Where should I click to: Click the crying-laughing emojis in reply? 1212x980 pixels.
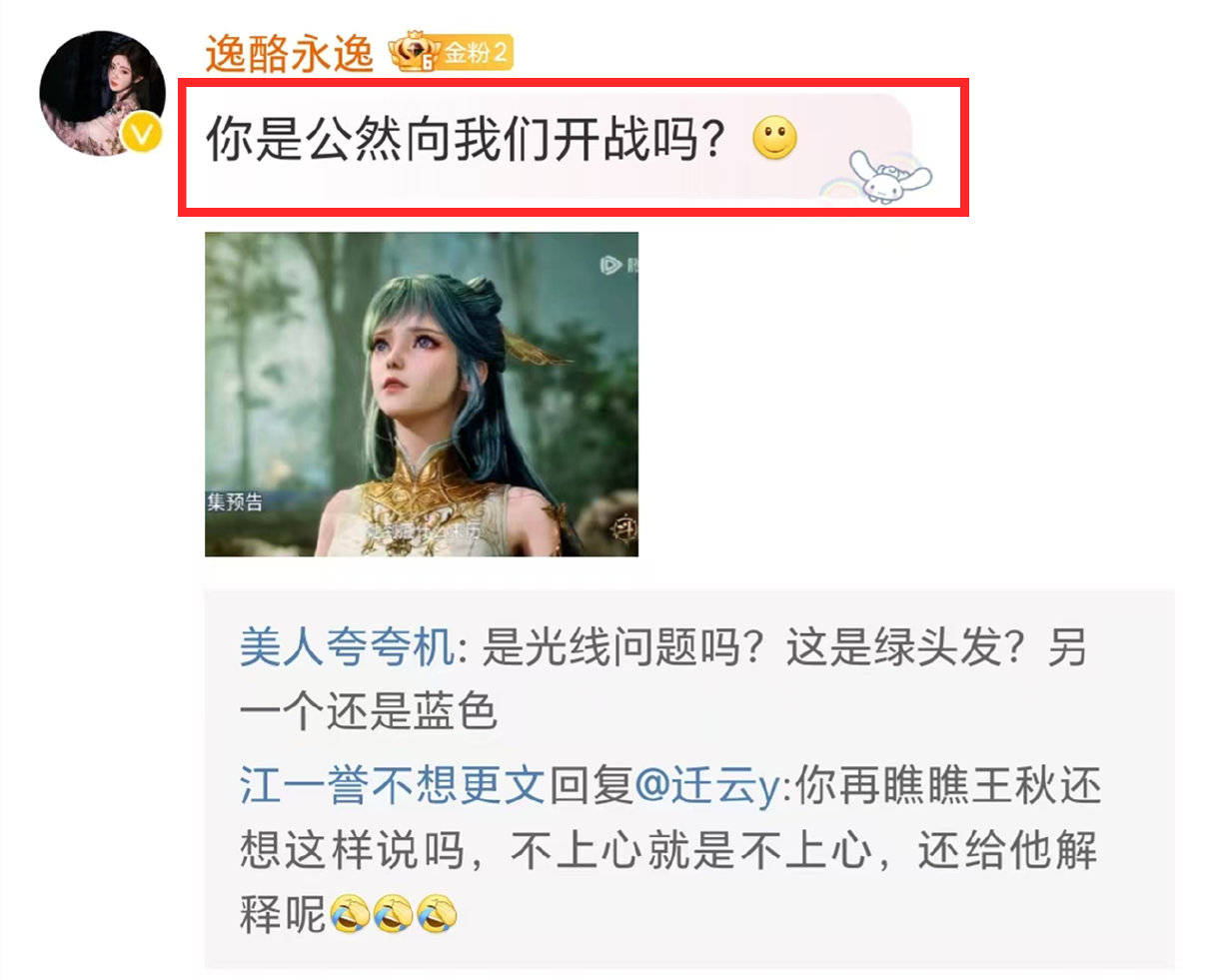[x=393, y=913]
